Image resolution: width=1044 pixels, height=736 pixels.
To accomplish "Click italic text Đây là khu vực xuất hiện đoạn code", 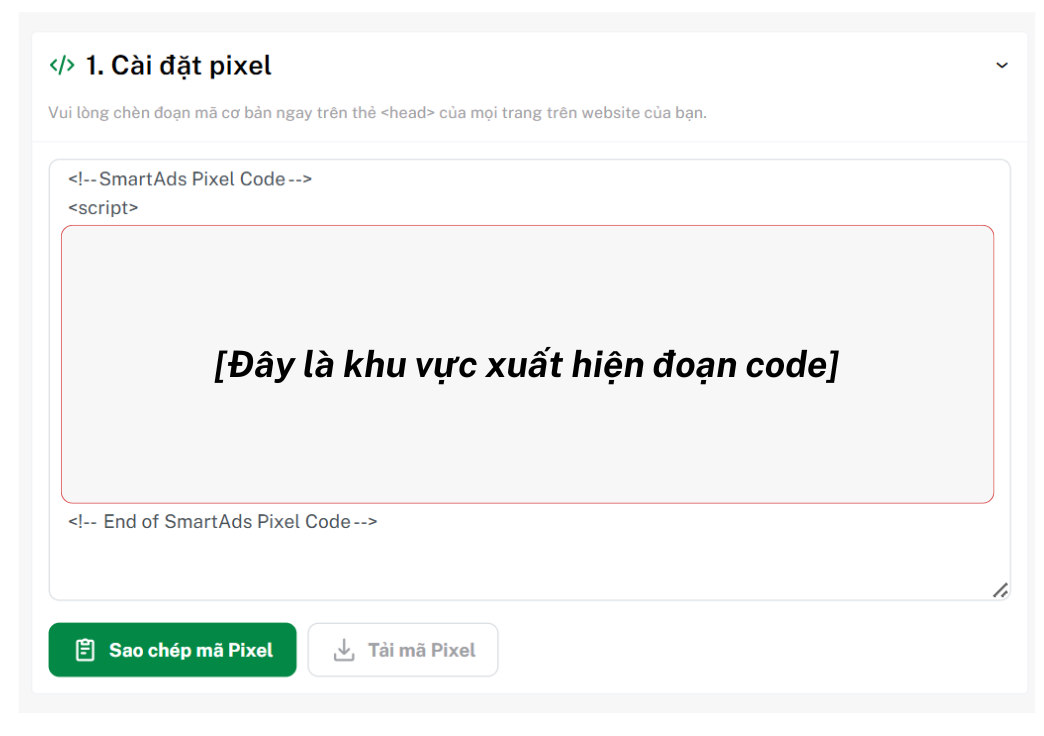I will tap(527, 365).
